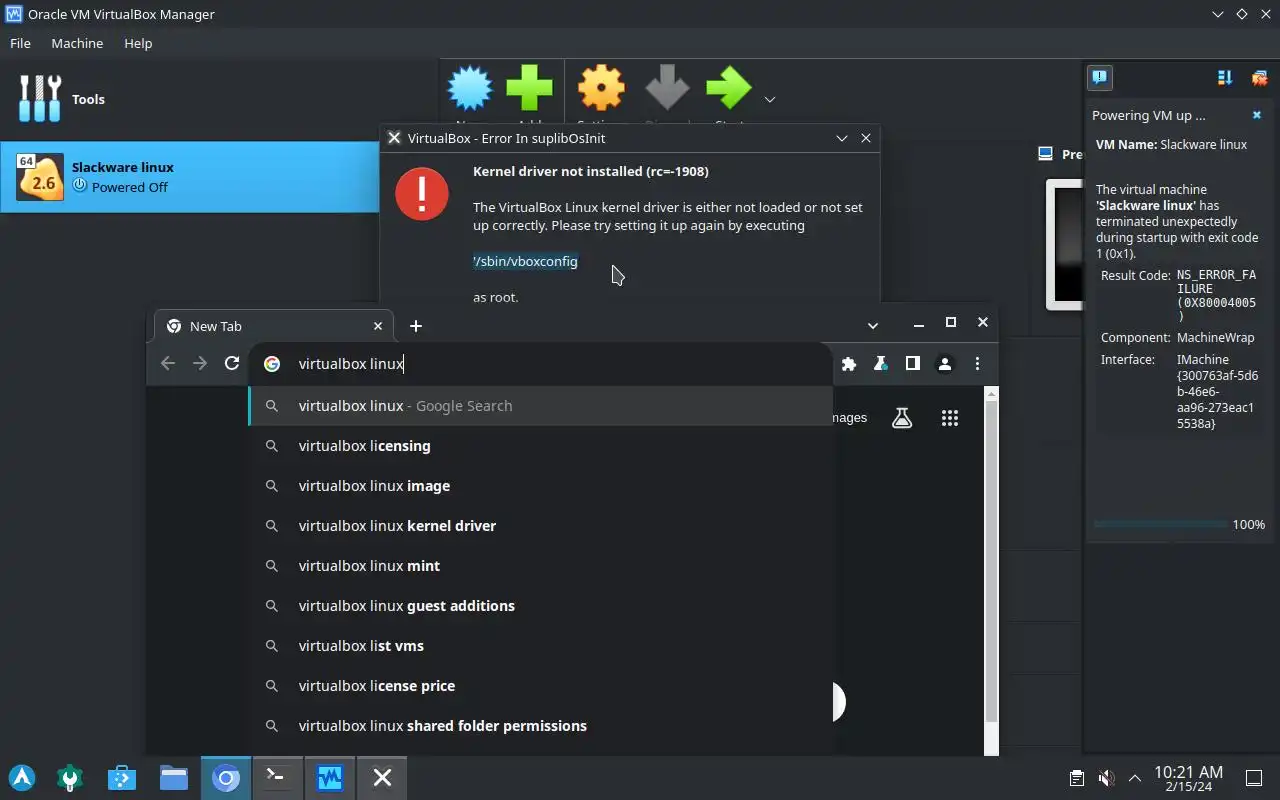Click the delete all finished notifications icon
The height and width of the screenshot is (800, 1280).
[x=1260, y=77]
